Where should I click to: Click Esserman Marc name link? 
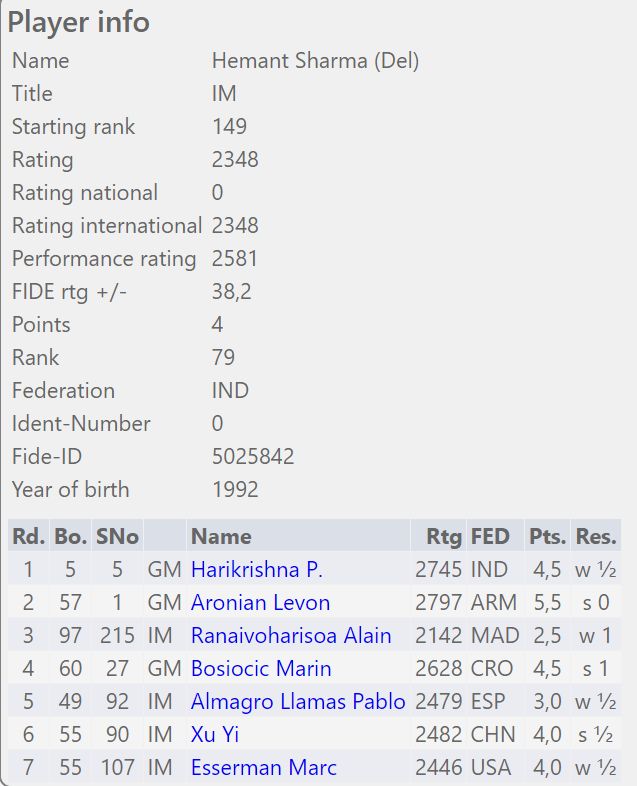[x=264, y=768]
